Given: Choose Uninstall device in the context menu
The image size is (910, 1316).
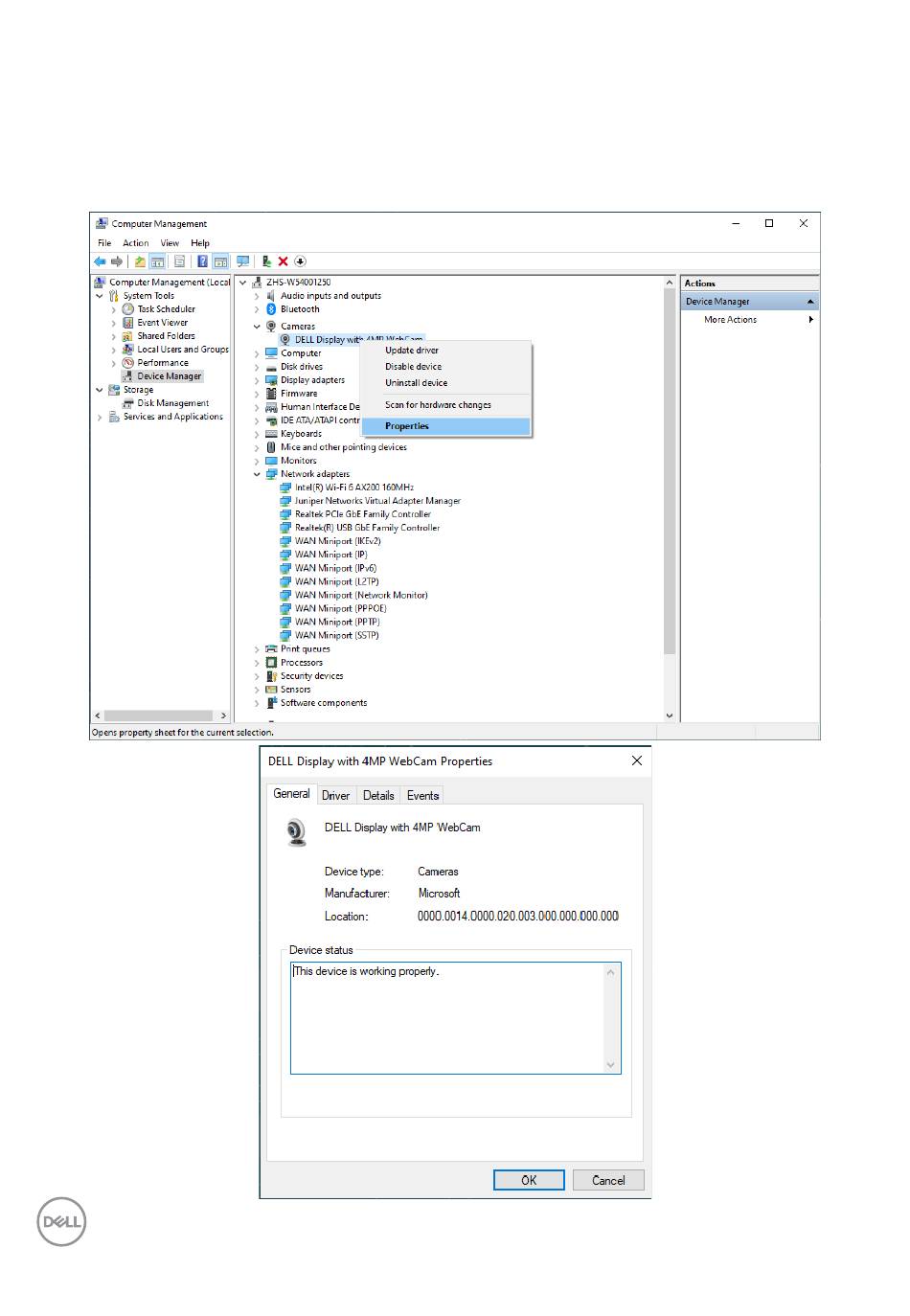Looking at the screenshot, I should click(446, 383).
